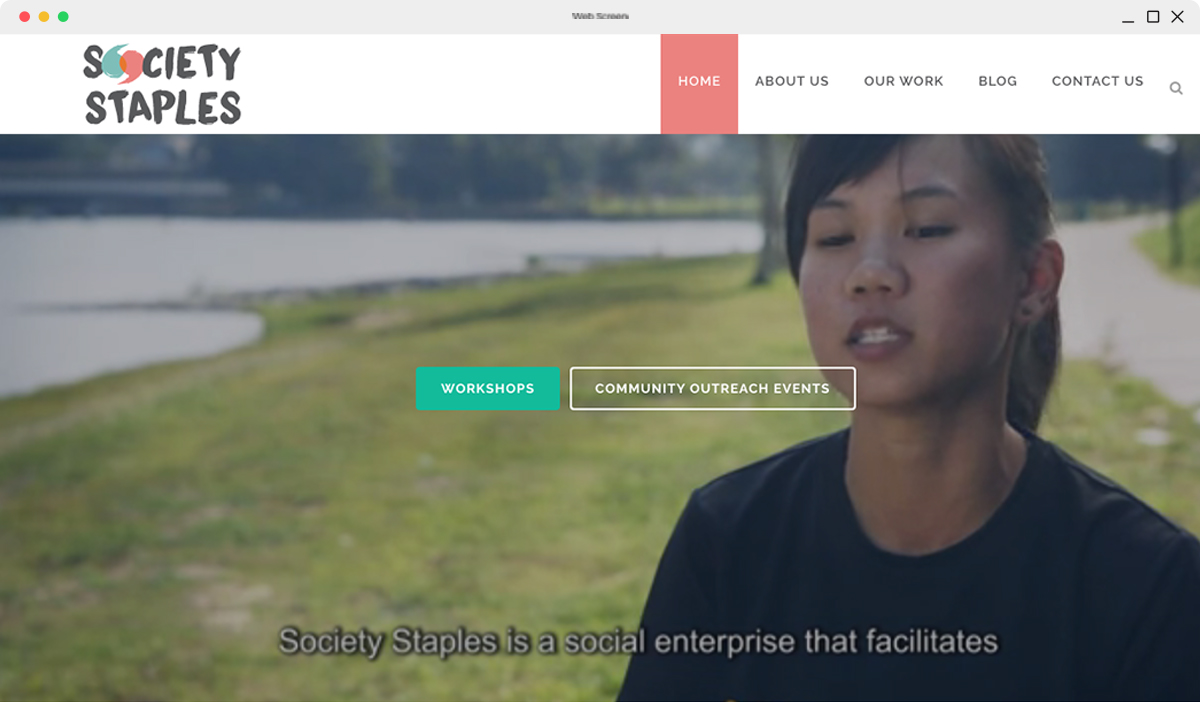Click the Society Staples logo
This screenshot has width=1200, height=702.
[162, 84]
